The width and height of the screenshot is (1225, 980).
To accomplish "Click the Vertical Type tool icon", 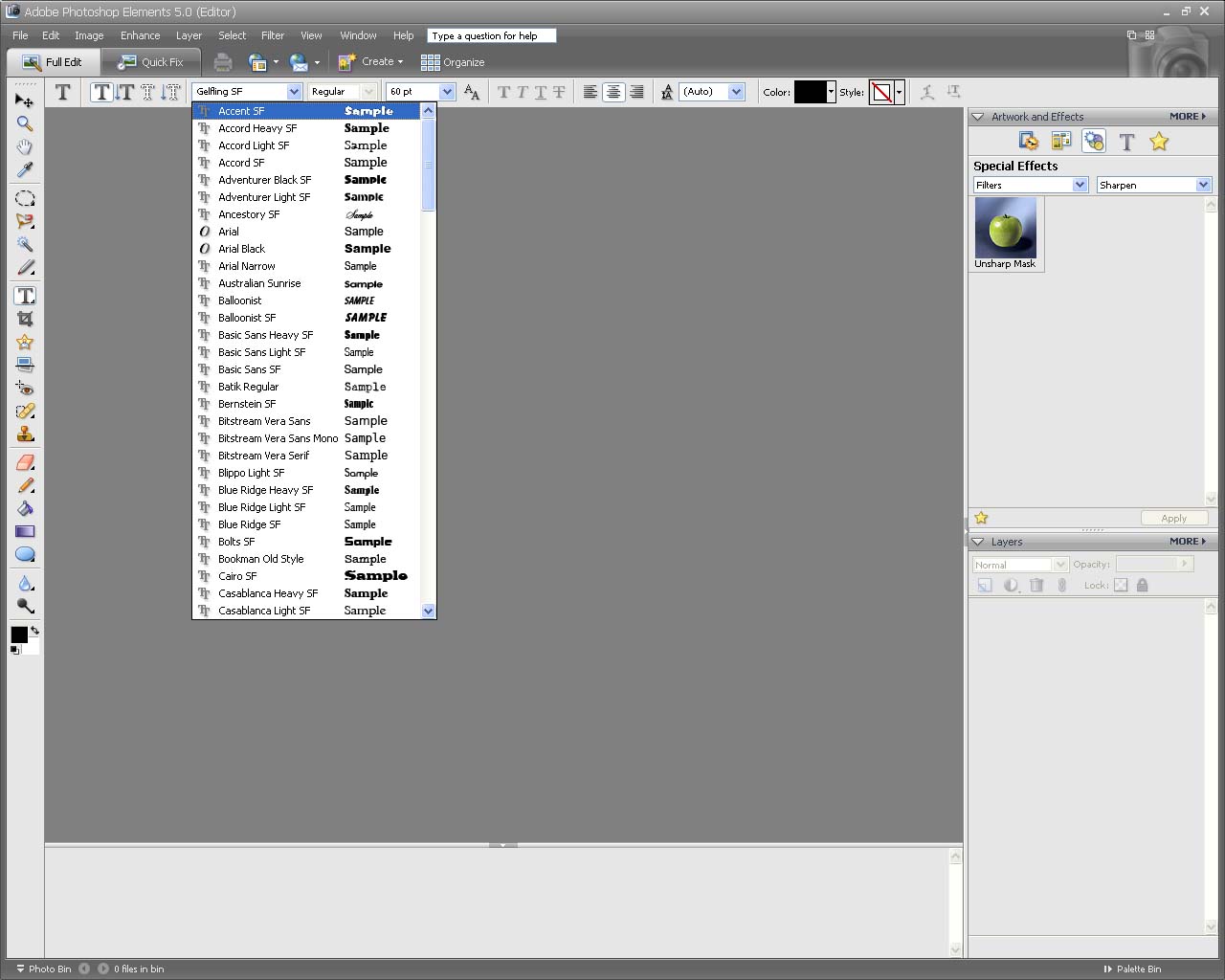I will pos(124,92).
